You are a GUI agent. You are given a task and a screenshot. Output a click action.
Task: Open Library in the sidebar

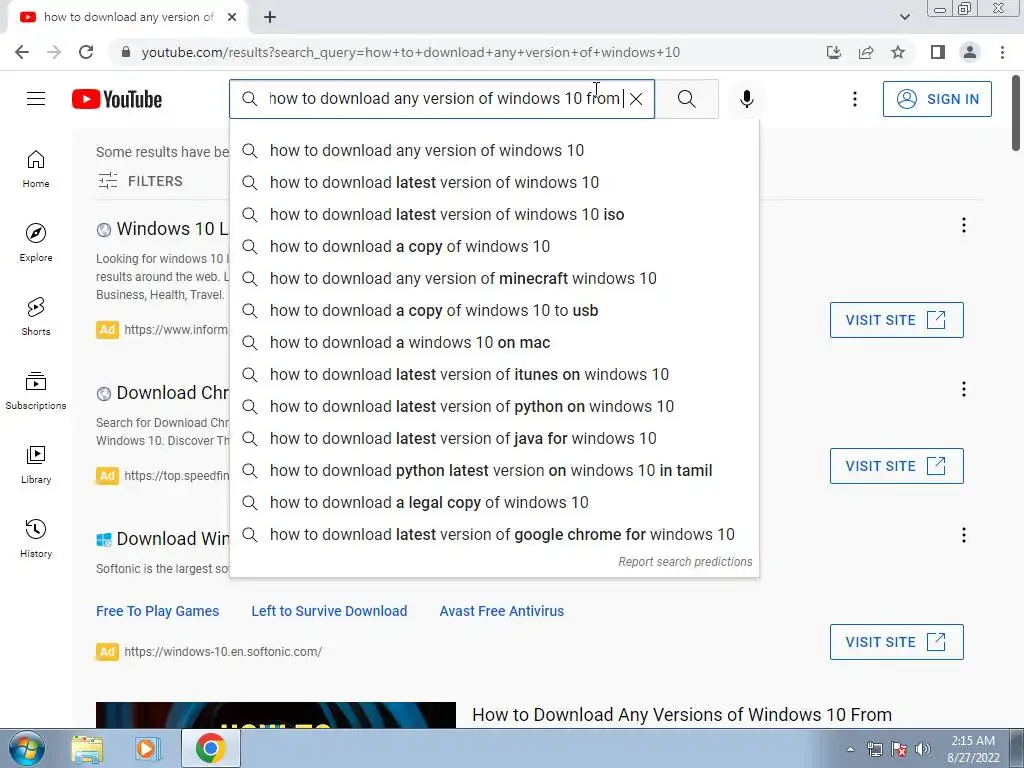[x=36, y=464]
